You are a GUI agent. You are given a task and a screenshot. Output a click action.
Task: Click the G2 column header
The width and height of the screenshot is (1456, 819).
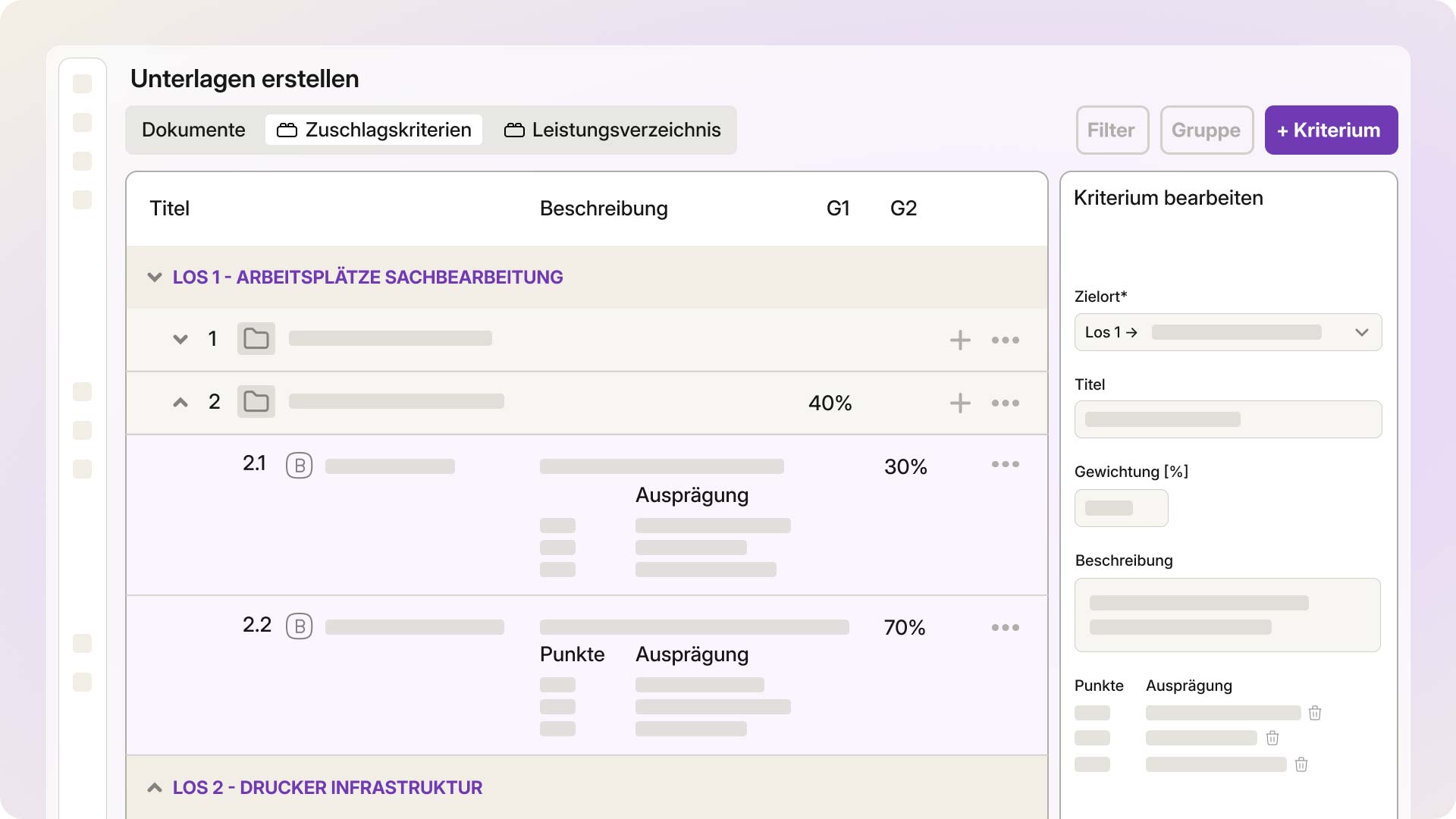click(x=903, y=209)
